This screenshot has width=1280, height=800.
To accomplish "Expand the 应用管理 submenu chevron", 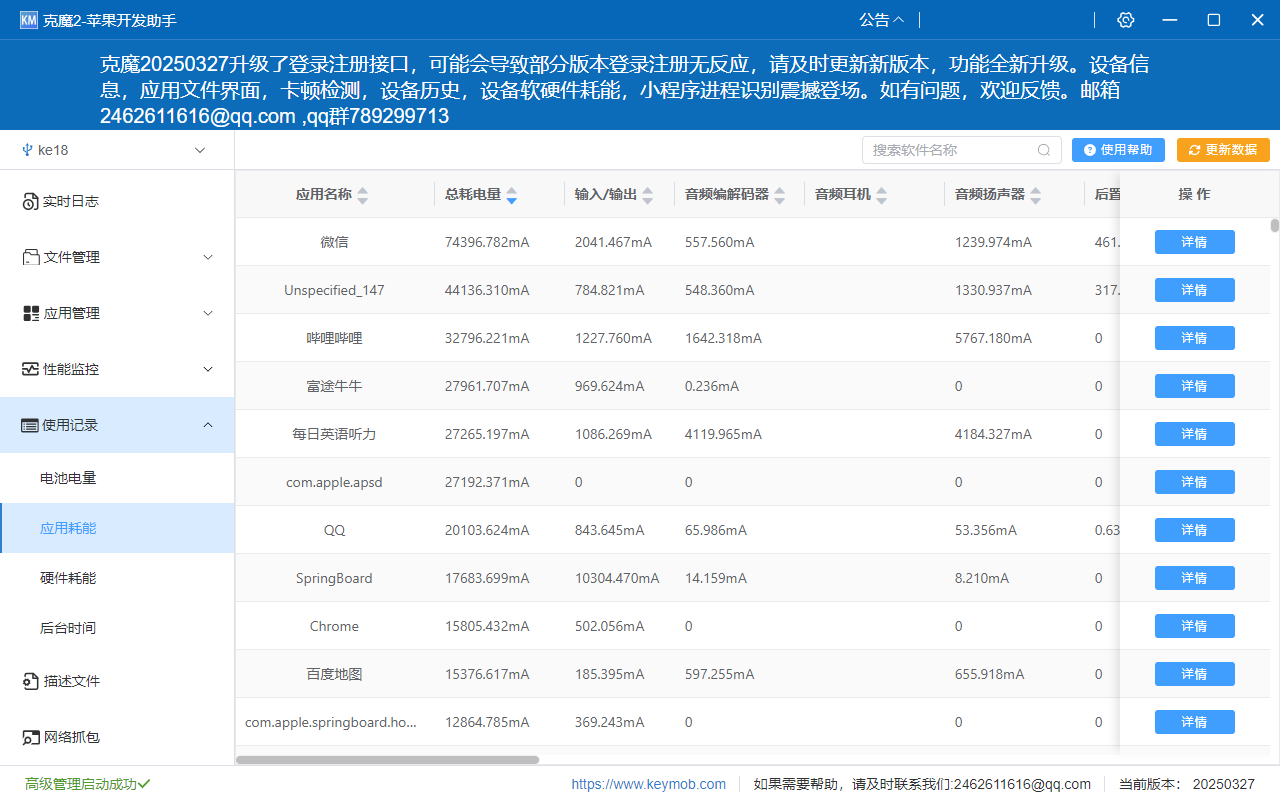I will click(208, 313).
